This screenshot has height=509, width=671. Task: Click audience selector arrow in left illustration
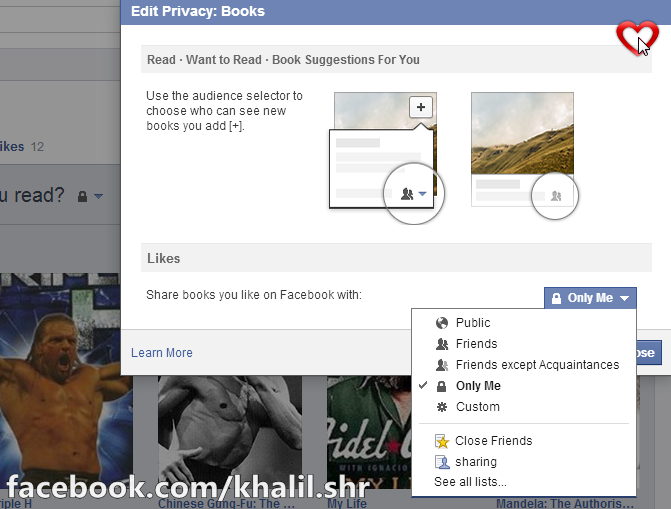click(422, 194)
